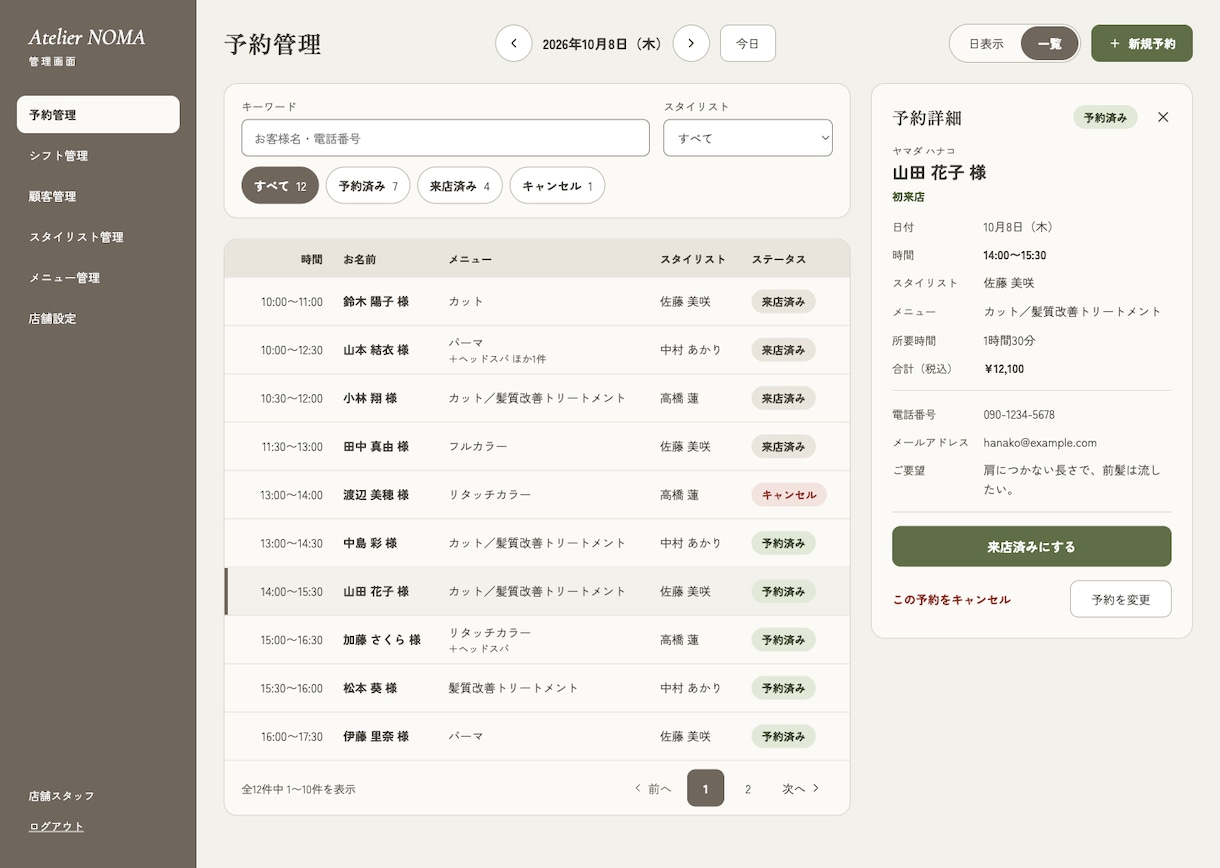
Task: Click 次へ pagination button
Action: point(801,789)
